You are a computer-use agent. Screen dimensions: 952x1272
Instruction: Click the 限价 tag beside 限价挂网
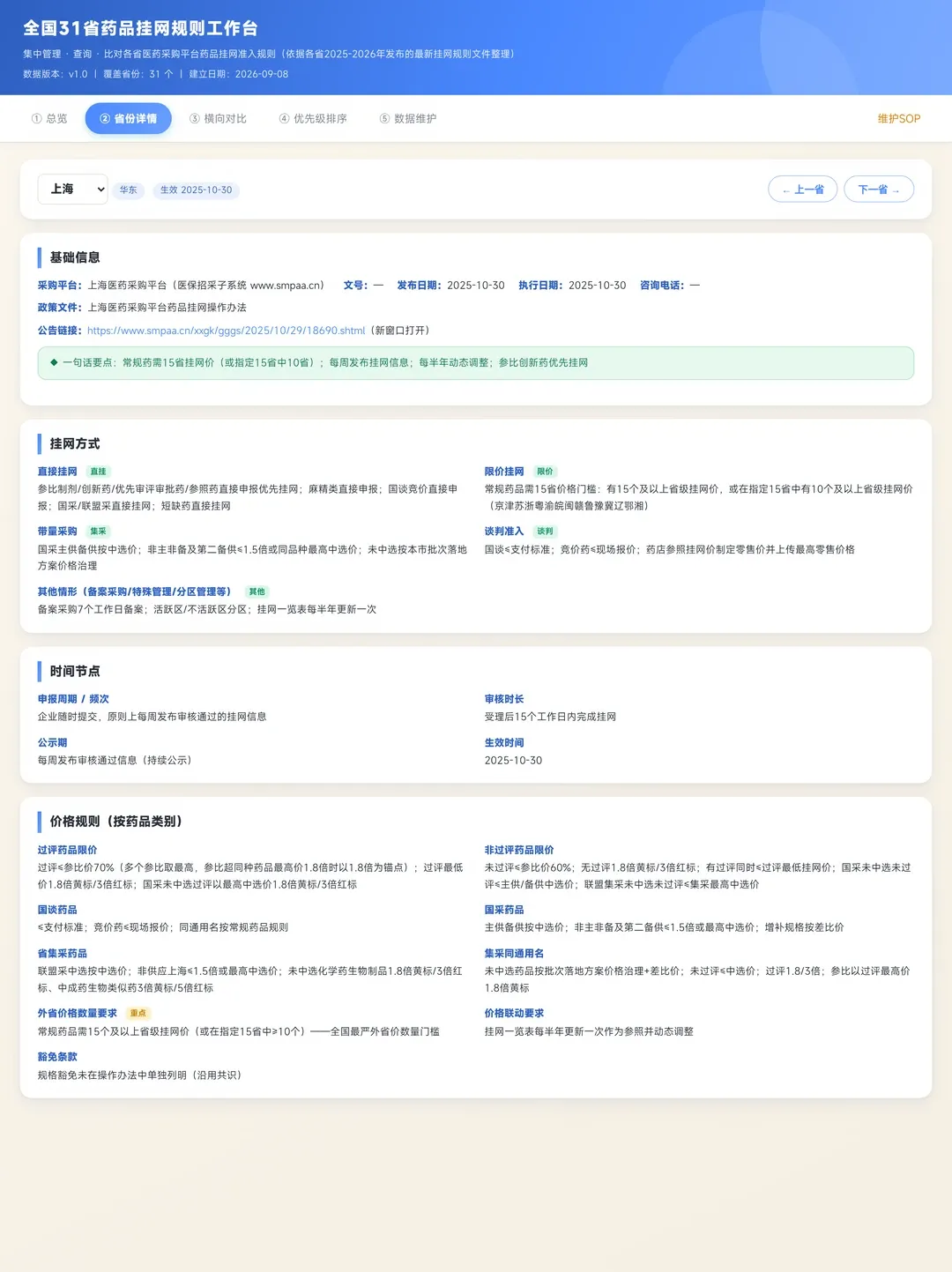[545, 472]
